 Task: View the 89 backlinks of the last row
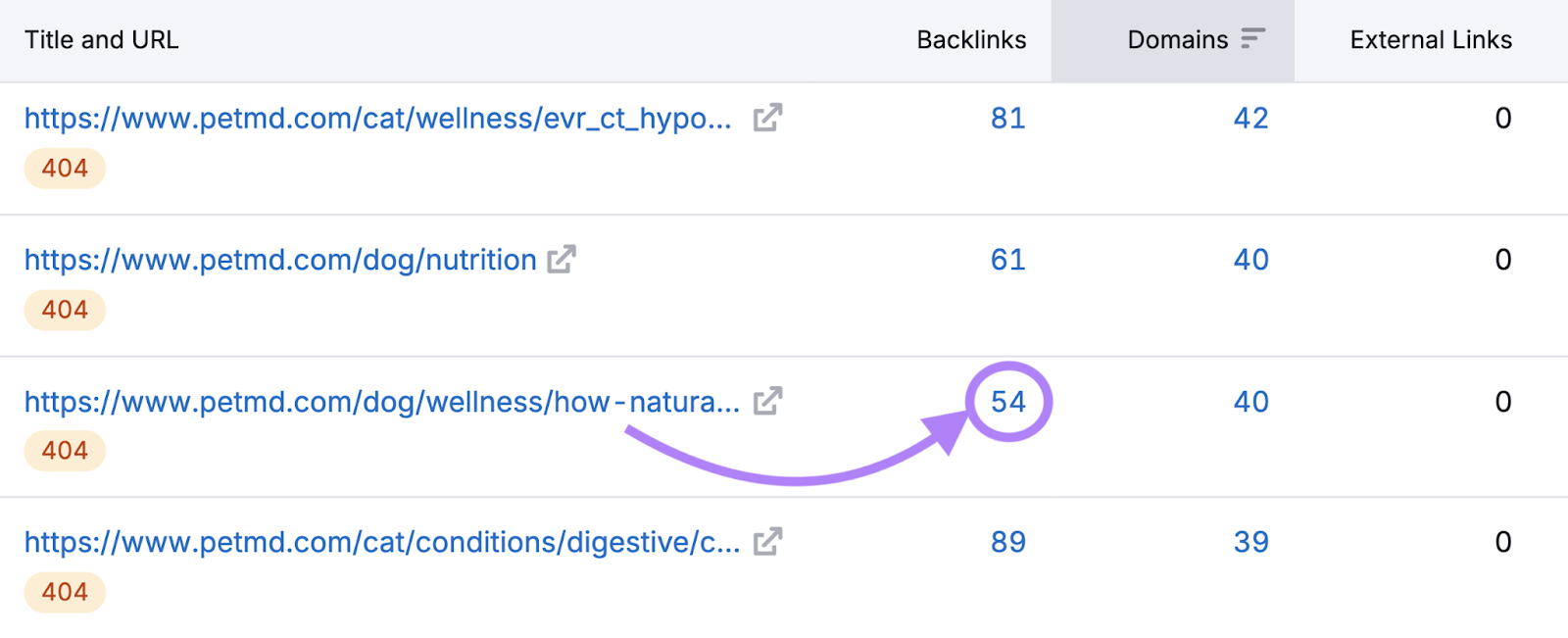pyautogui.click(x=1007, y=542)
